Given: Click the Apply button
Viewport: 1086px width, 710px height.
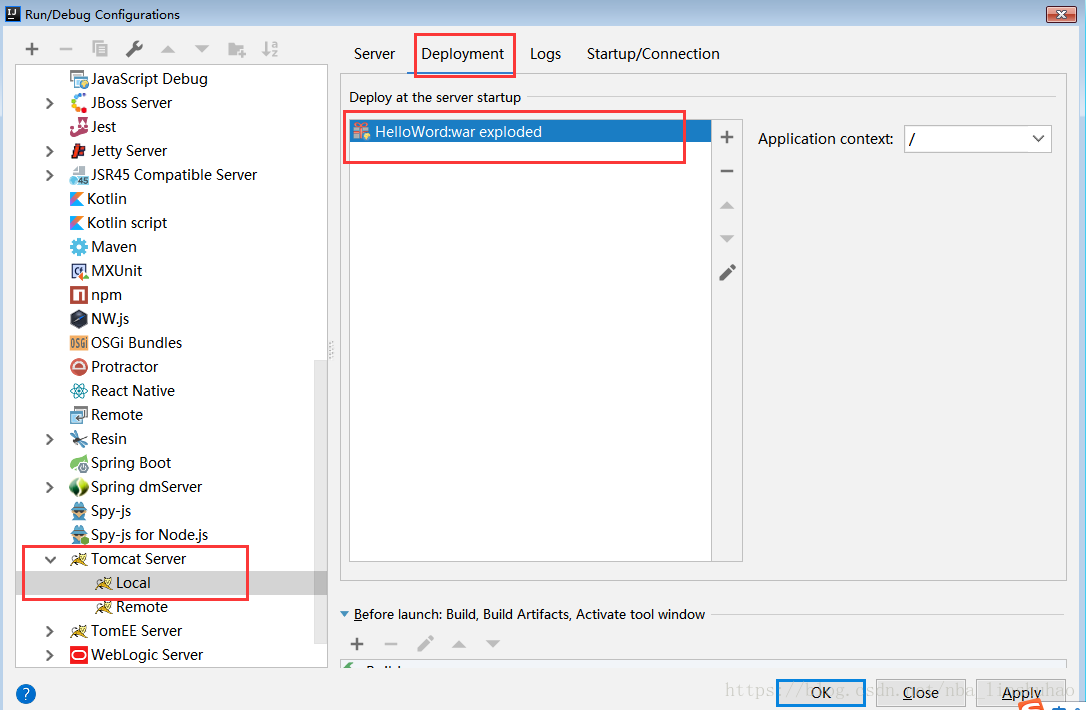Looking at the screenshot, I should (1021, 693).
